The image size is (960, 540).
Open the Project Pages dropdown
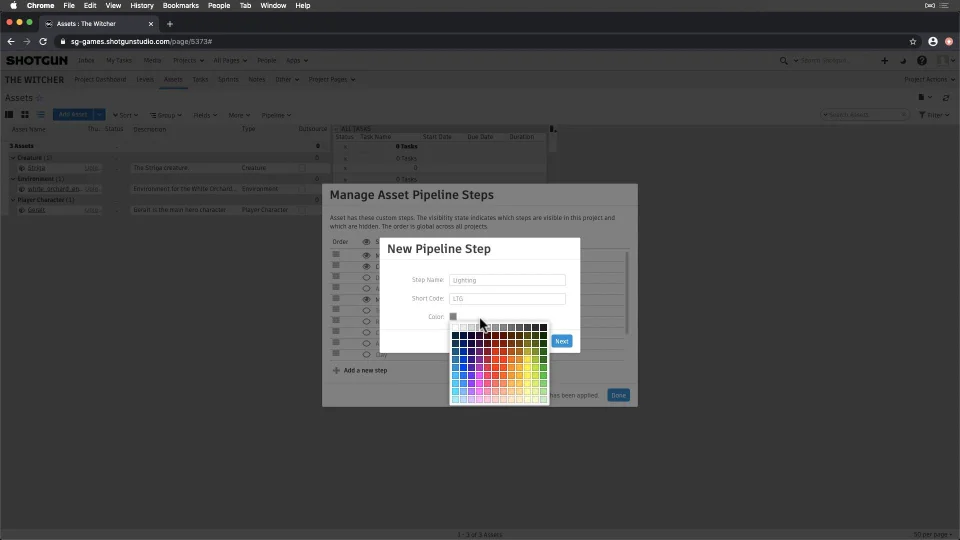click(332, 80)
